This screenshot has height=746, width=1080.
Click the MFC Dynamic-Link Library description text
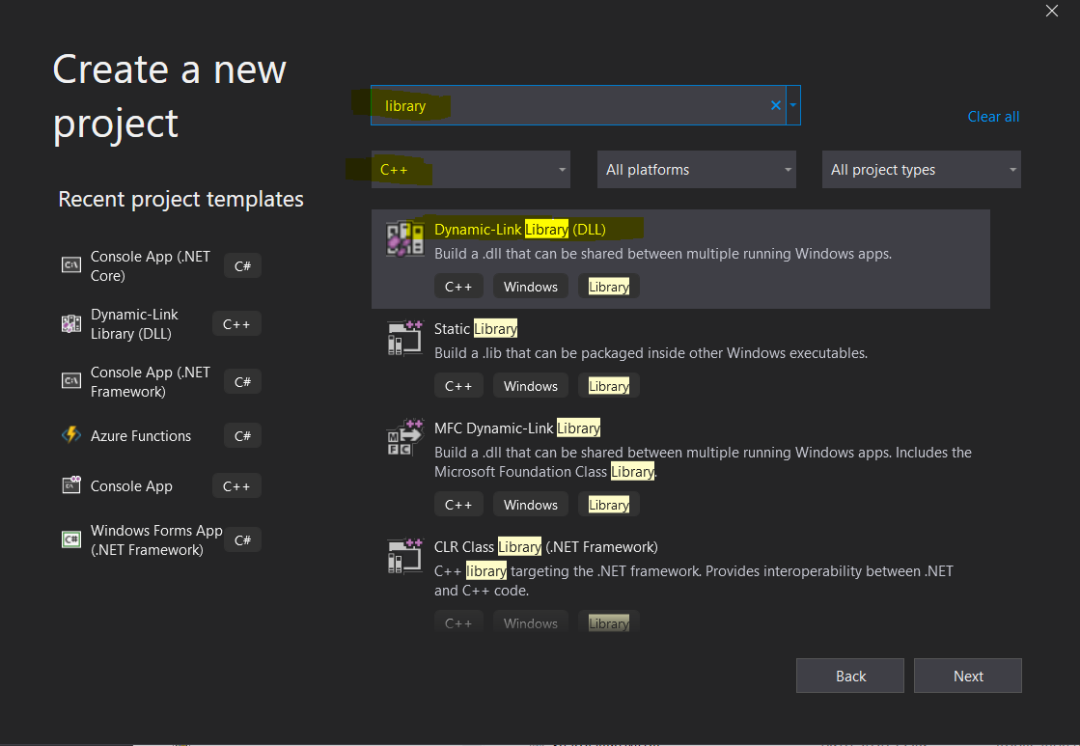pyautogui.click(x=703, y=462)
